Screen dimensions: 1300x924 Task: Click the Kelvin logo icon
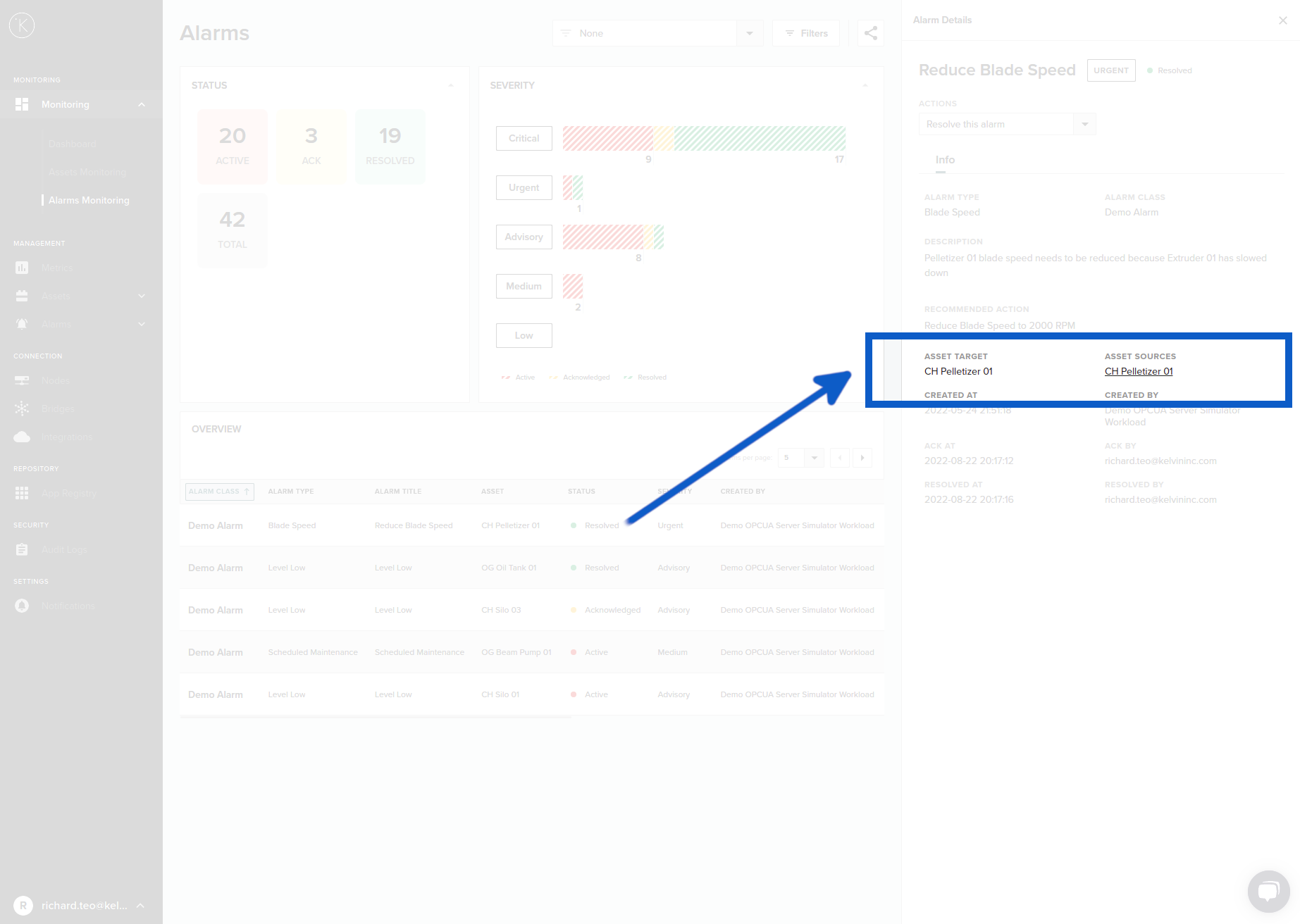22,25
